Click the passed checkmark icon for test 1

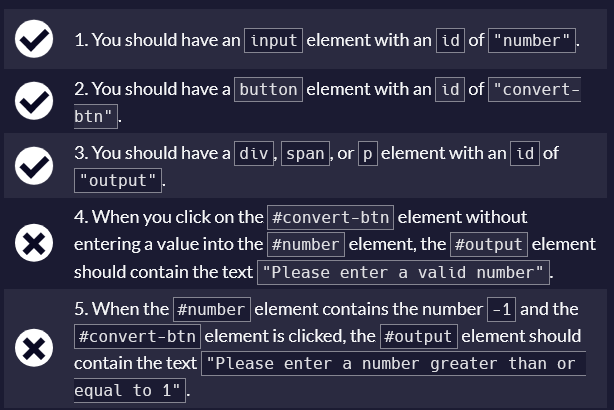[34, 41]
